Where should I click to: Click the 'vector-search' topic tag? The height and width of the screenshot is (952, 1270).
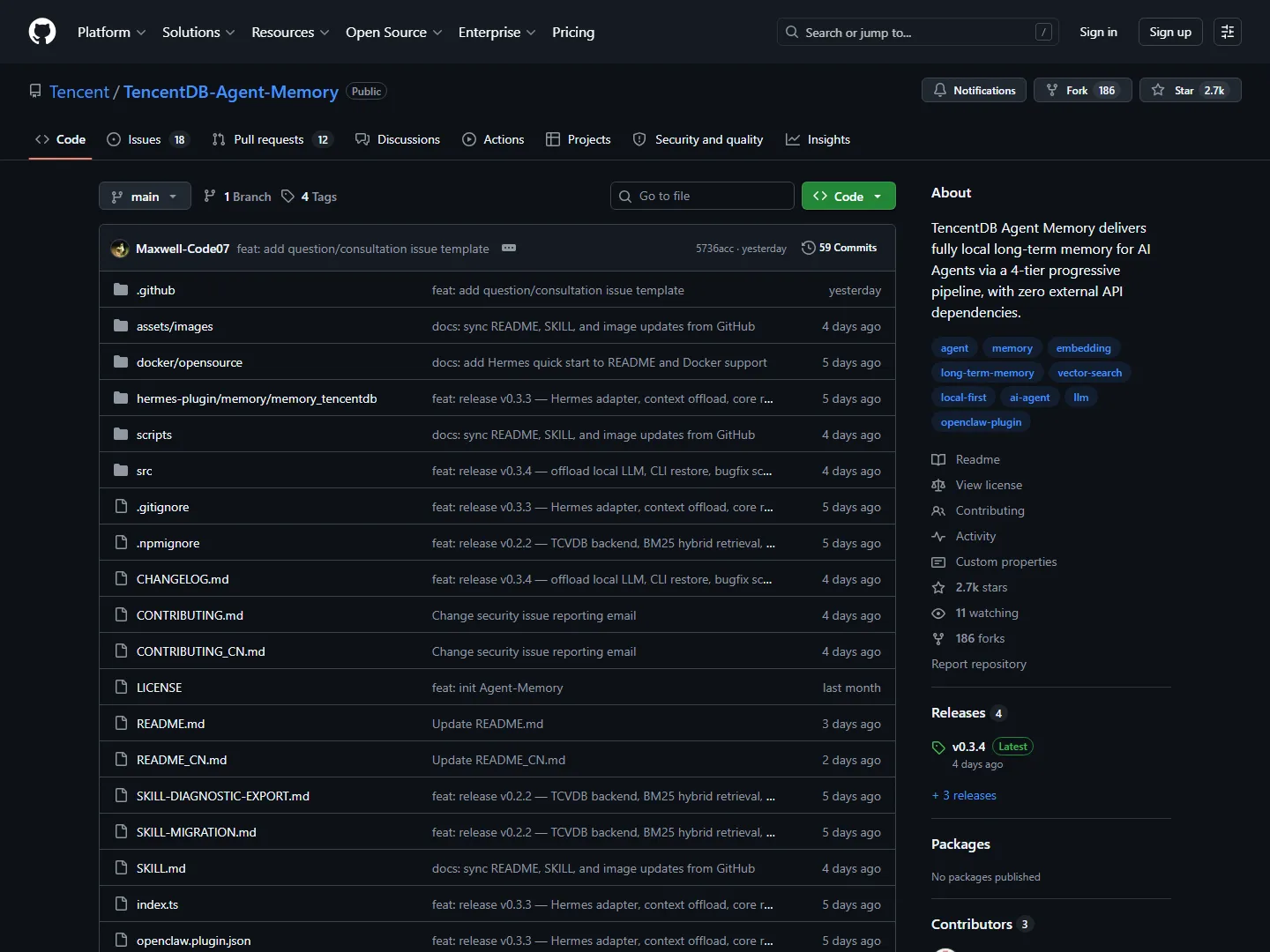(1089, 373)
